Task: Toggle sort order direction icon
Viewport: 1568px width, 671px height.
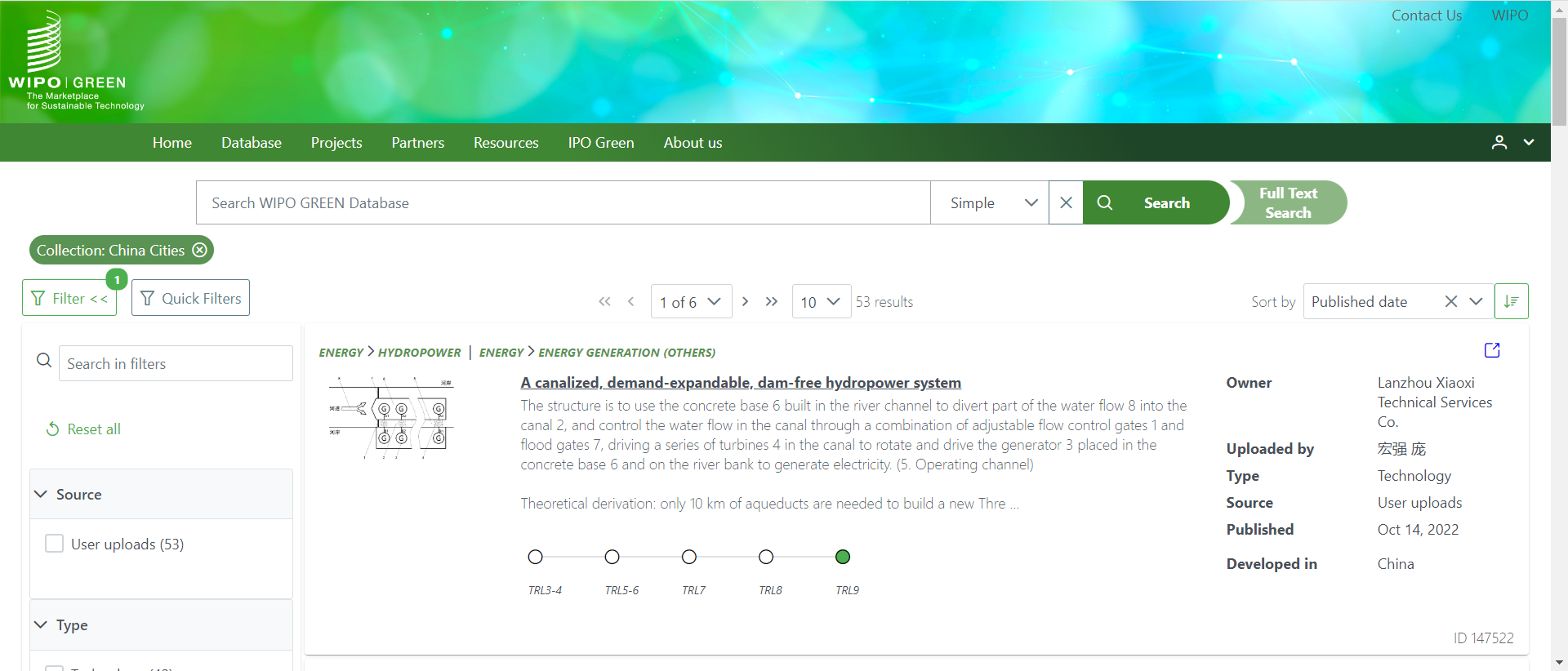Action: (1511, 302)
